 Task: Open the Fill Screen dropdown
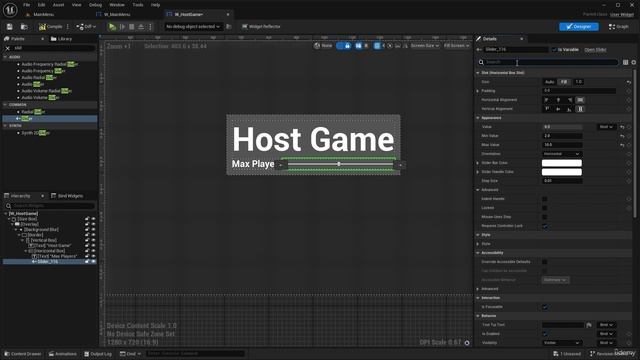pyautogui.click(x=456, y=46)
